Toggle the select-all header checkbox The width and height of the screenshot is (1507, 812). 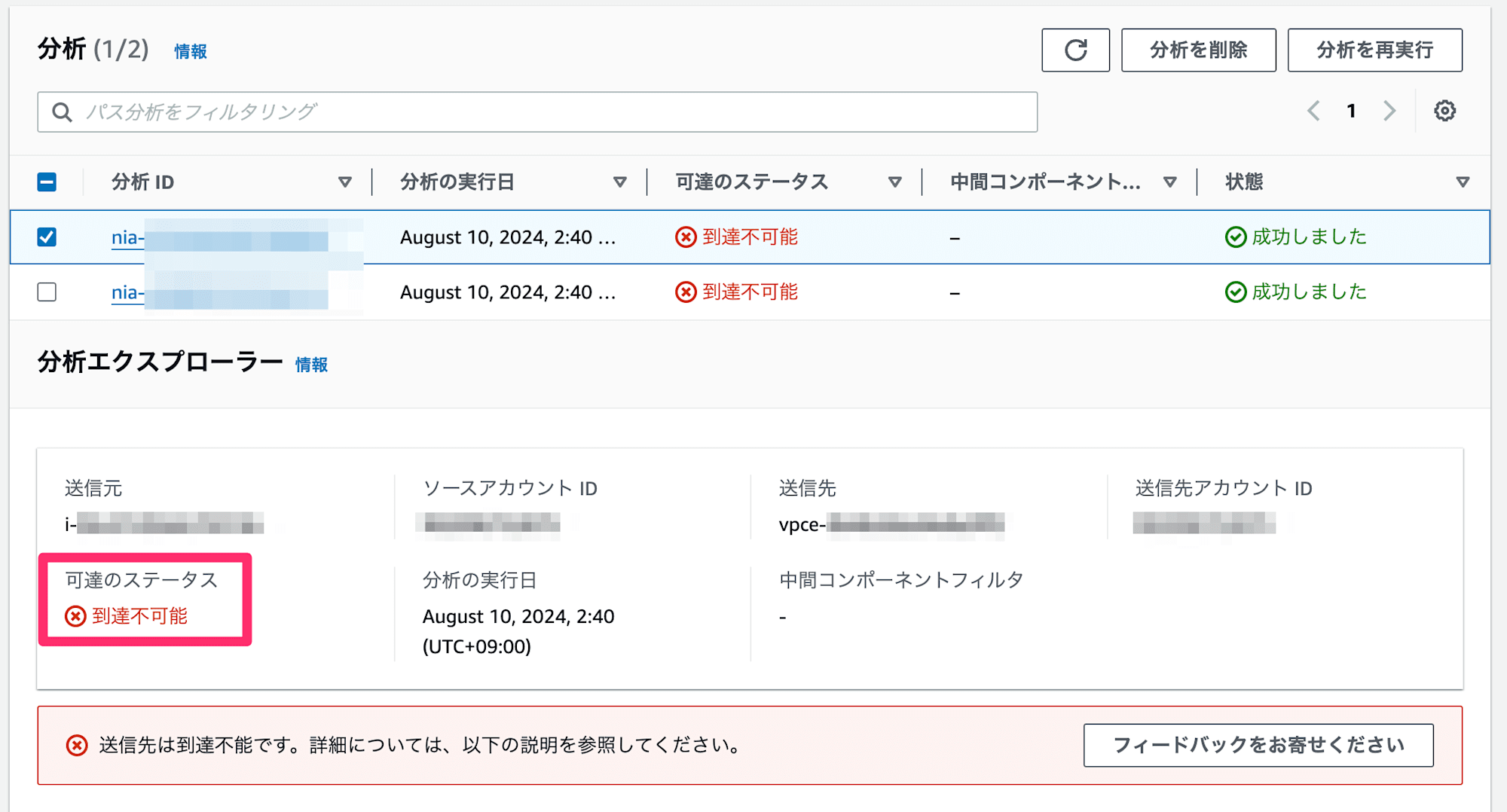(47, 182)
